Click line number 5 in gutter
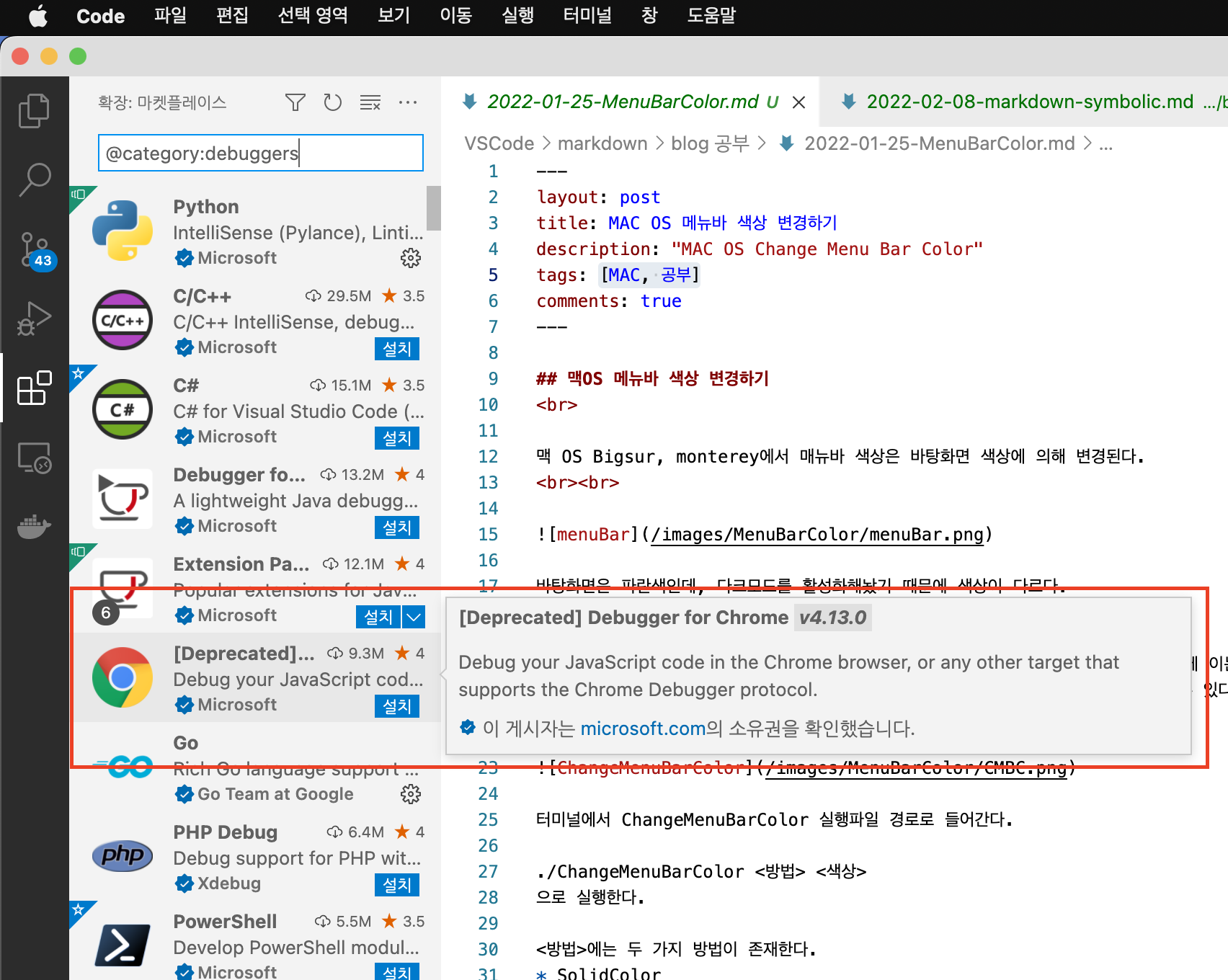This screenshot has width=1228, height=980. (493, 275)
